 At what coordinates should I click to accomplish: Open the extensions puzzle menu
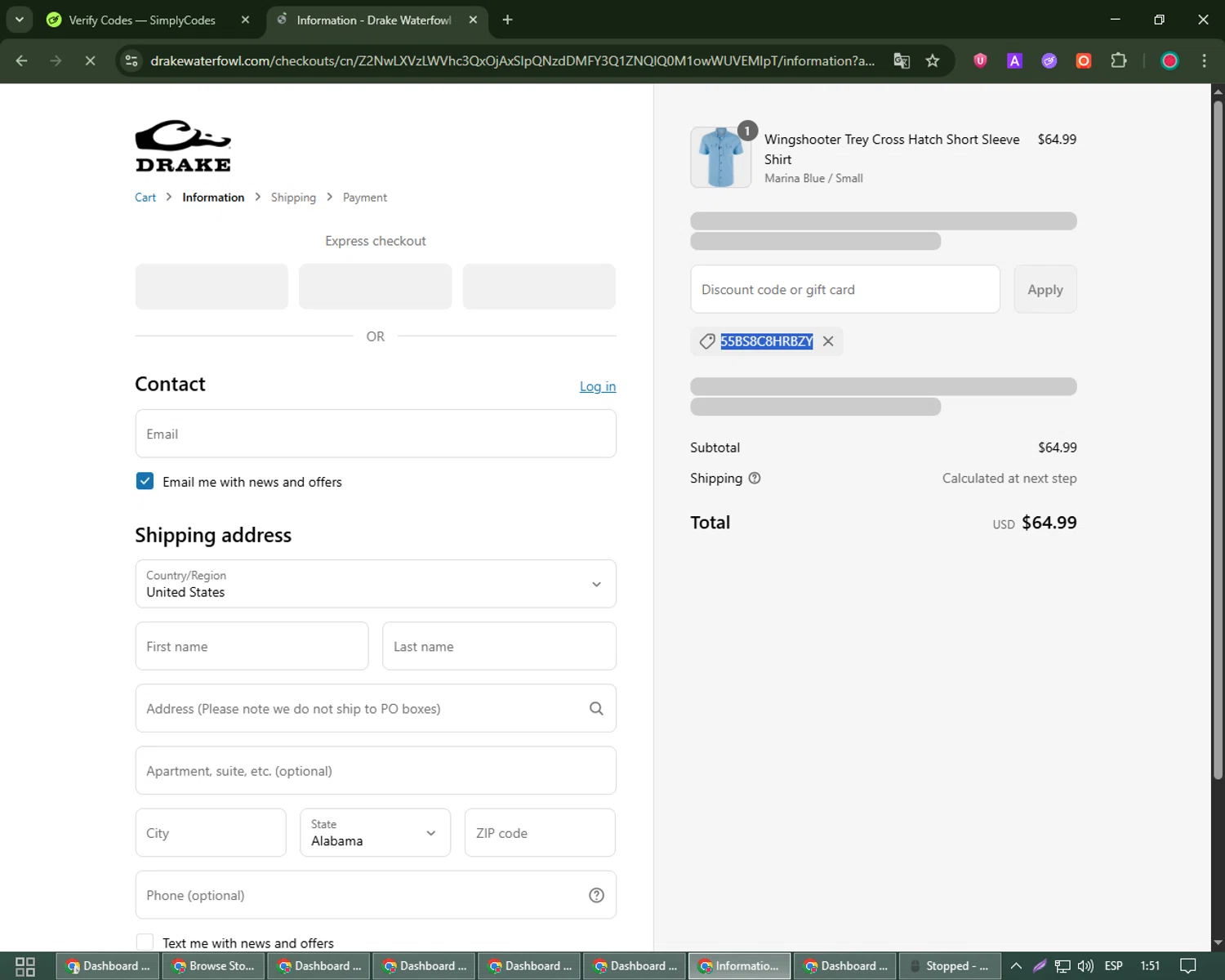(1119, 60)
